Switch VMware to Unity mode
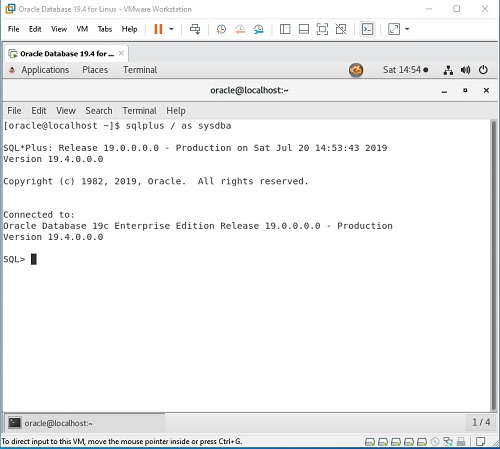This screenshot has width=500, height=449. [x=341, y=29]
